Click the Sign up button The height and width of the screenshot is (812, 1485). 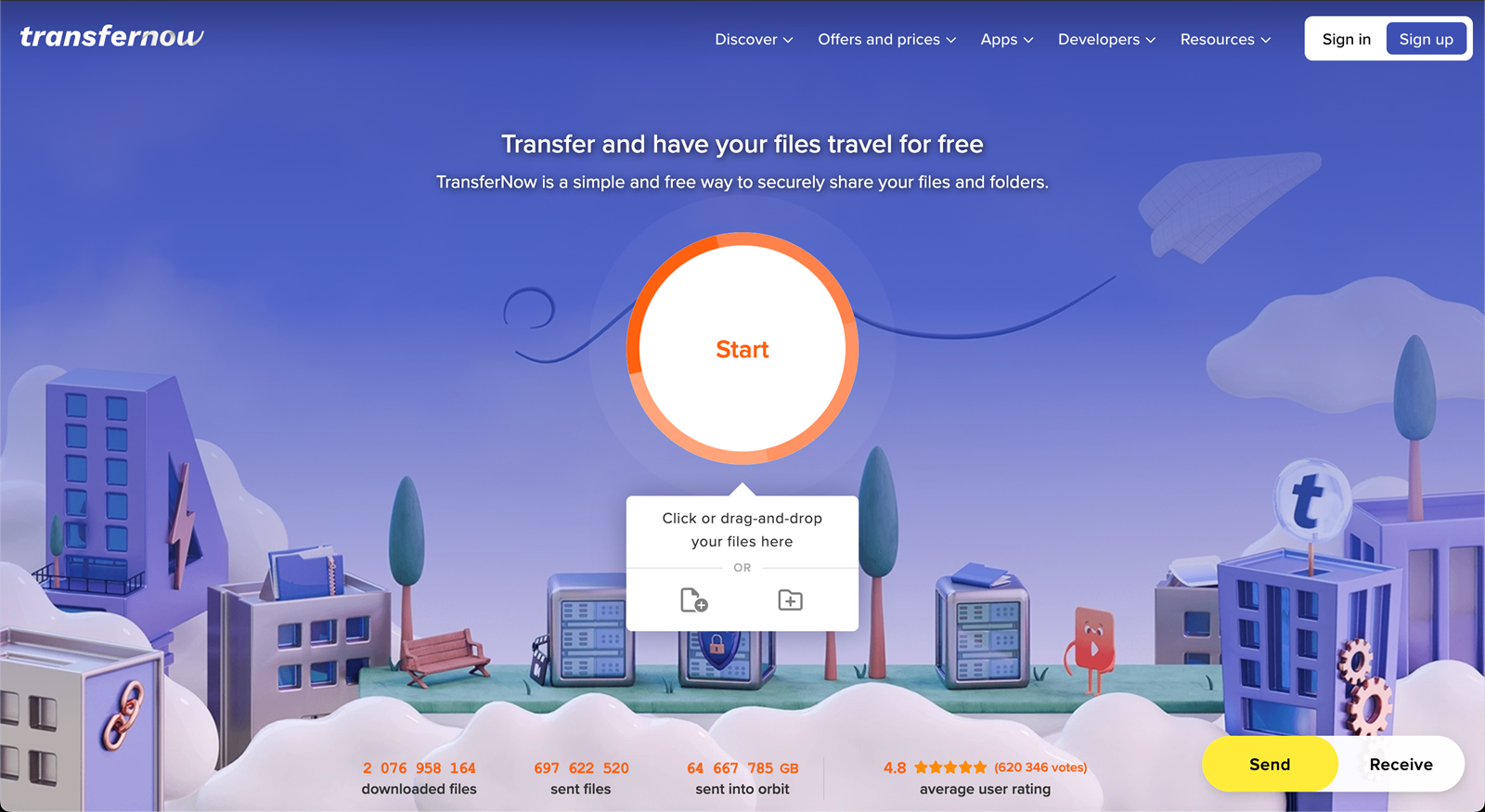click(x=1427, y=39)
